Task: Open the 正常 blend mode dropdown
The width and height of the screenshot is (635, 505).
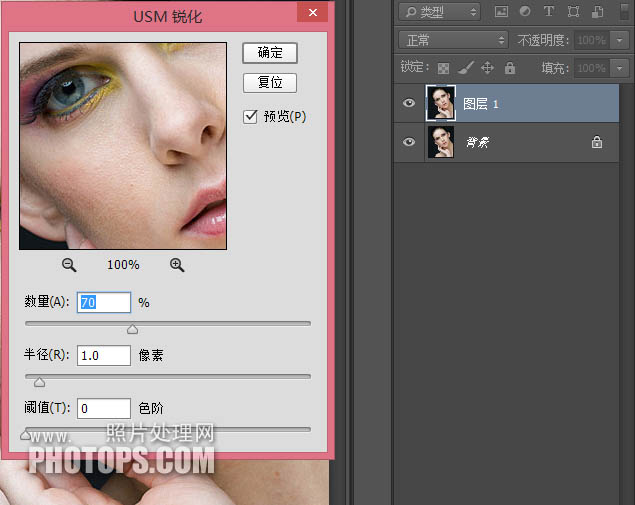Action: (x=453, y=40)
